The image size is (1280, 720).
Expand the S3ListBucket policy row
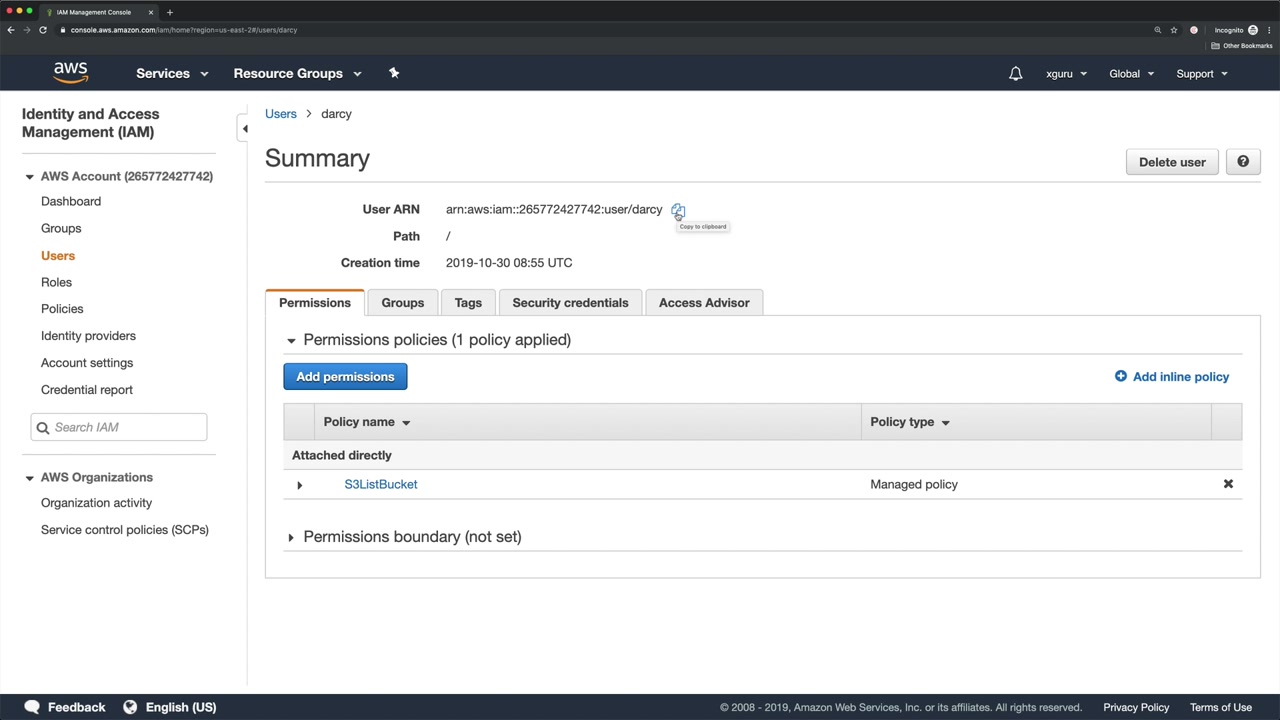click(299, 485)
